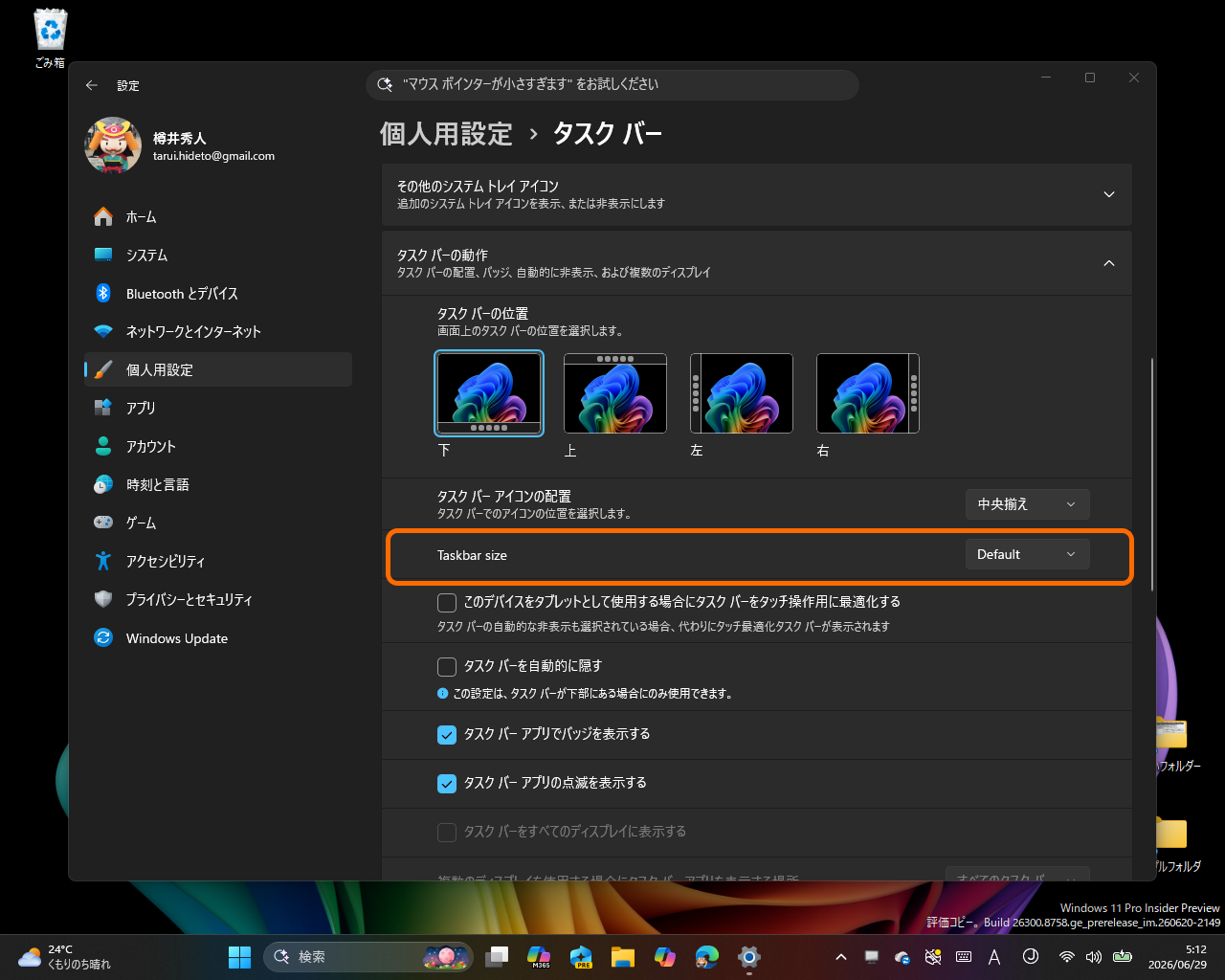Uncheck タスク バー アプリの点滅を表示する
Screen dimensions: 1225x980
447,783
